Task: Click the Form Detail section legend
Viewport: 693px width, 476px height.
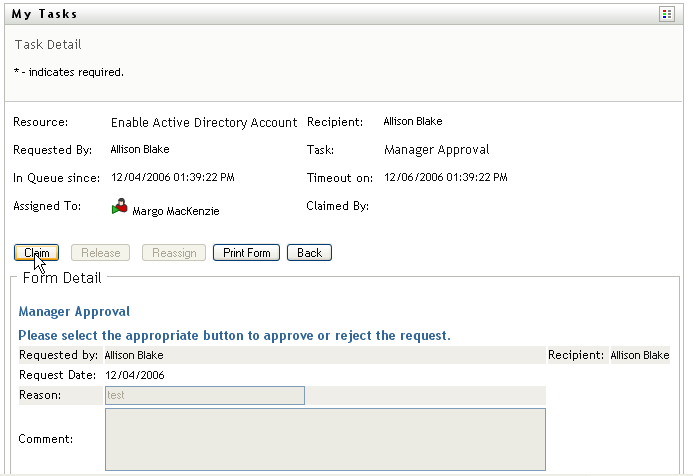Action: click(63, 277)
